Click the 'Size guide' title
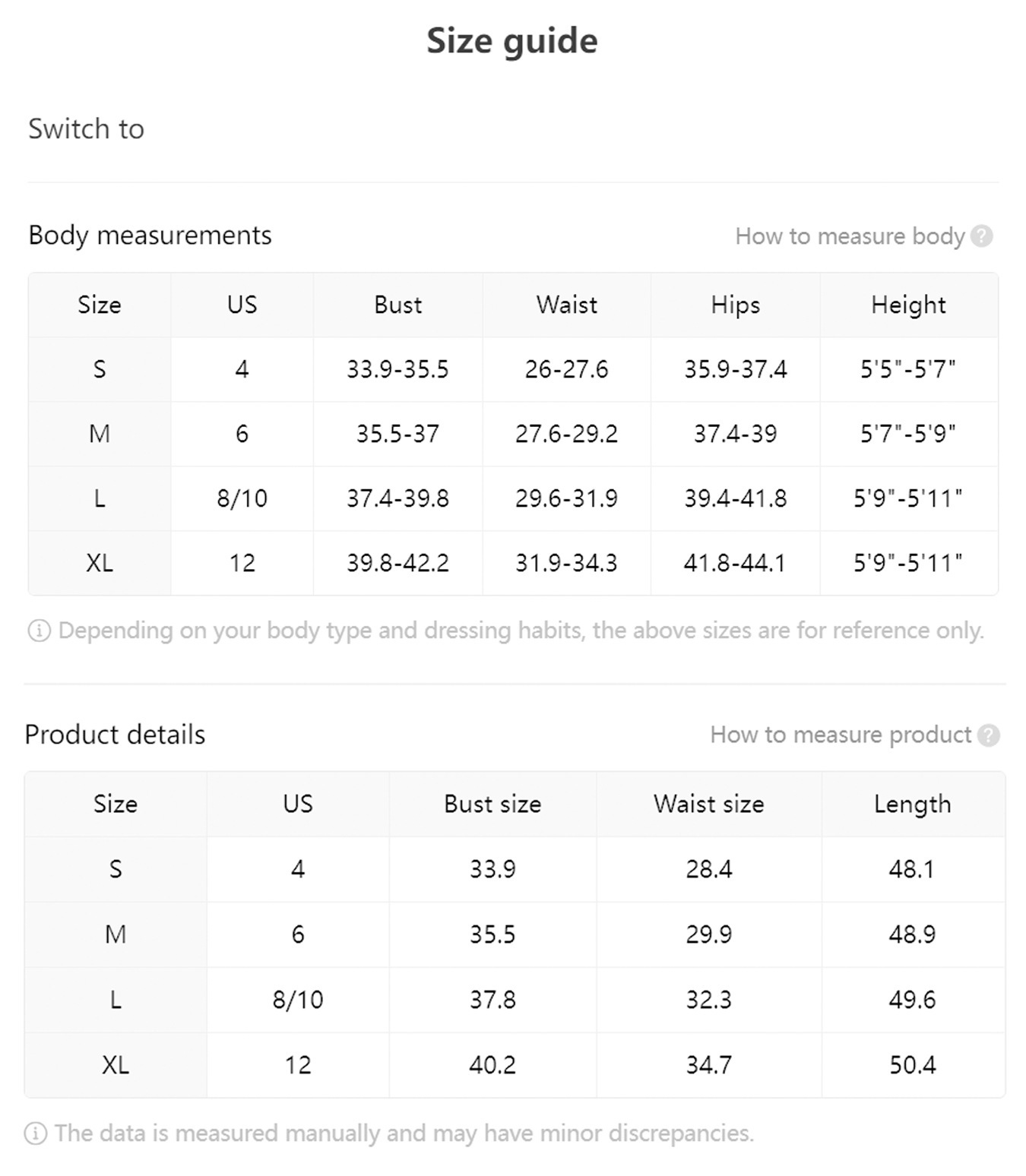The width and height of the screenshot is (1026, 1176). pyautogui.click(x=512, y=42)
